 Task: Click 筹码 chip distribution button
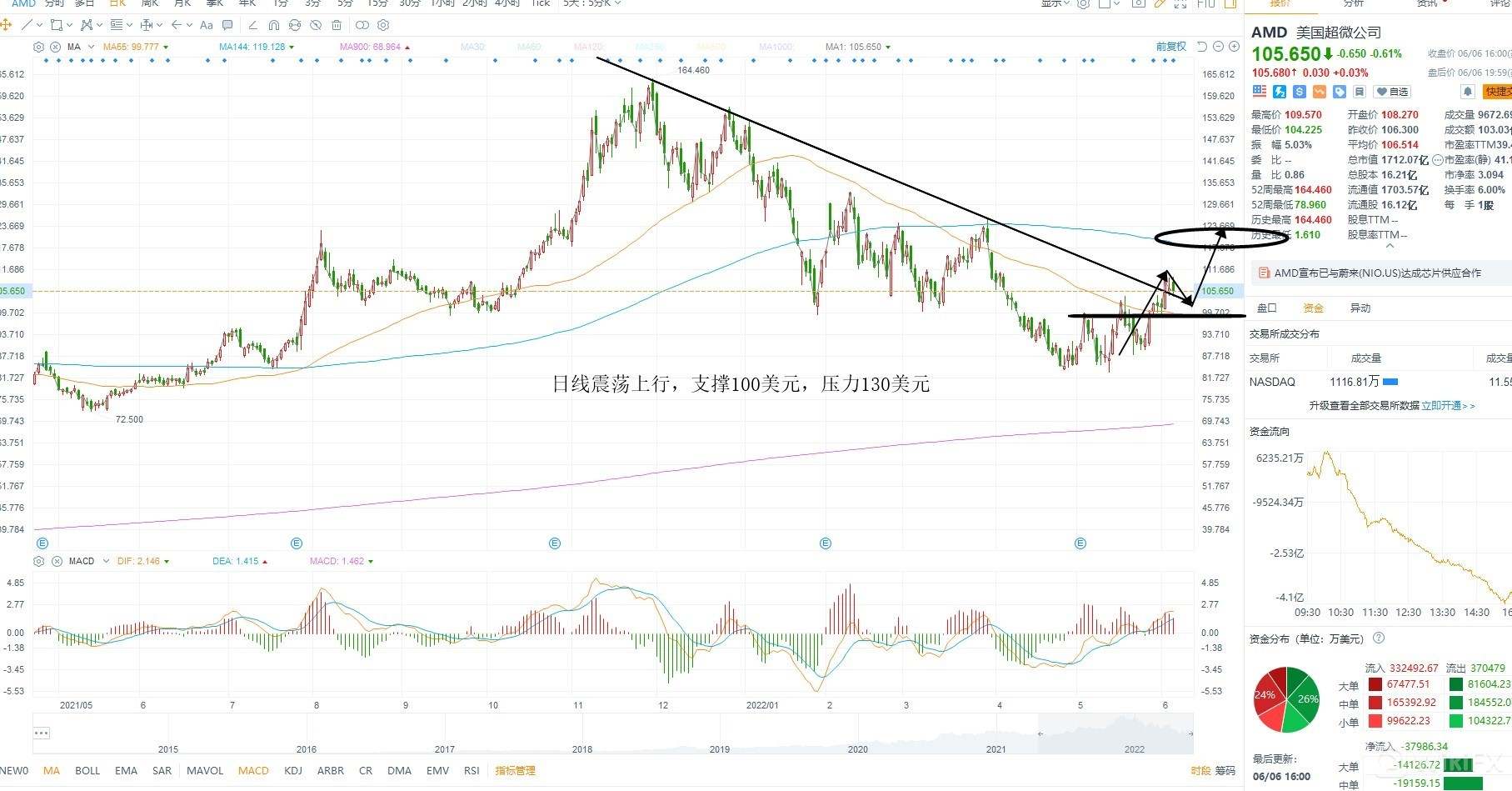click(x=1225, y=770)
